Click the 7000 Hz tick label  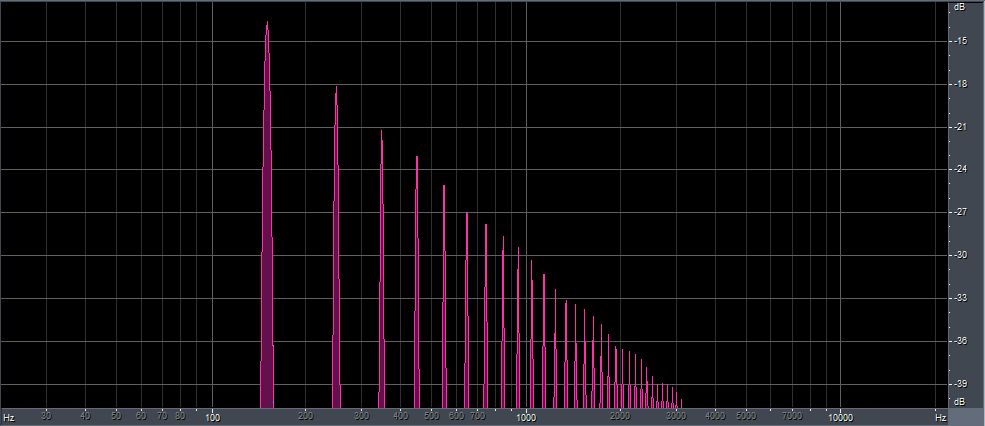pos(791,415)
